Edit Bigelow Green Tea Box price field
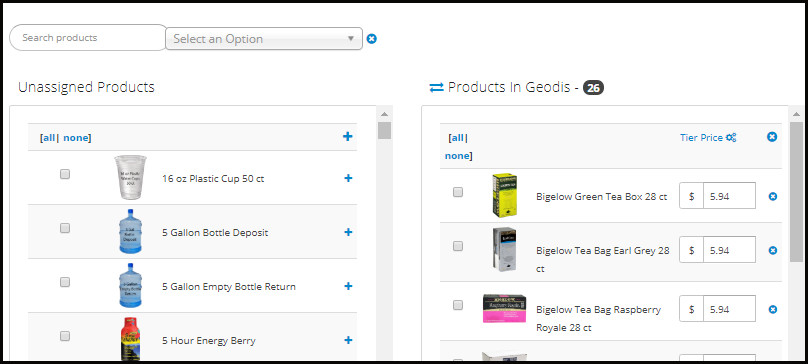808x364 pixels. 730,196
